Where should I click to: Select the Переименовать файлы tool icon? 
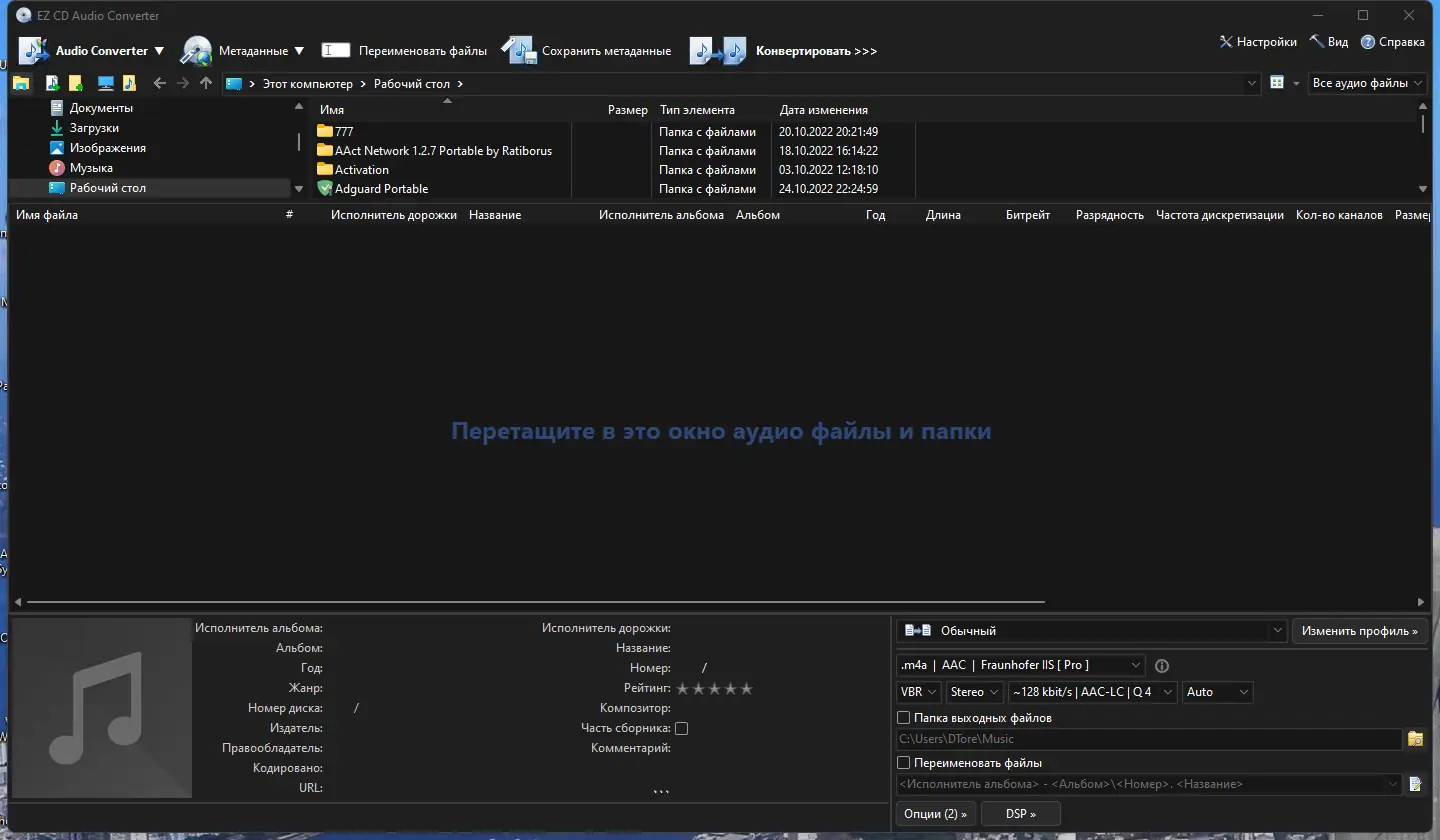pos(335,50)
